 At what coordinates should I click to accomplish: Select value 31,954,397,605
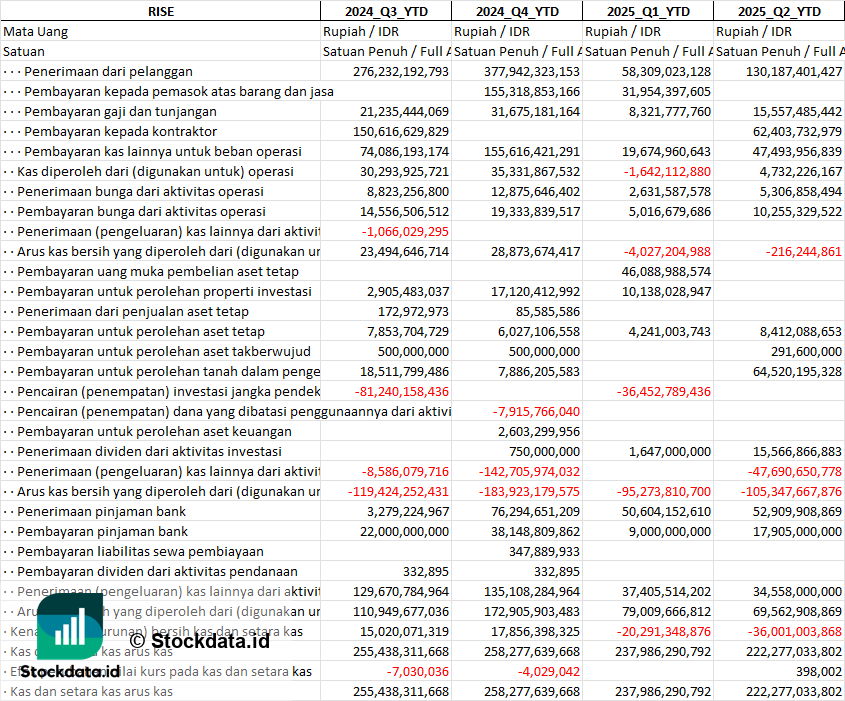[x=666, y=91]
